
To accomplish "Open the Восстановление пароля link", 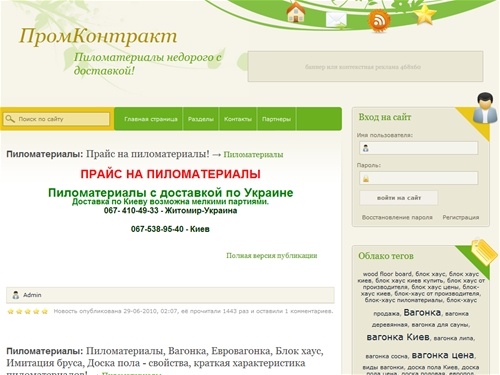I will (397, 217).
